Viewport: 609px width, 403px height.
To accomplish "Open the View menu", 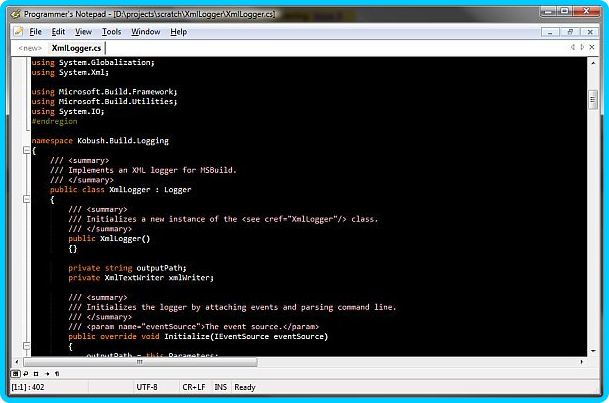I will point(84,32).
